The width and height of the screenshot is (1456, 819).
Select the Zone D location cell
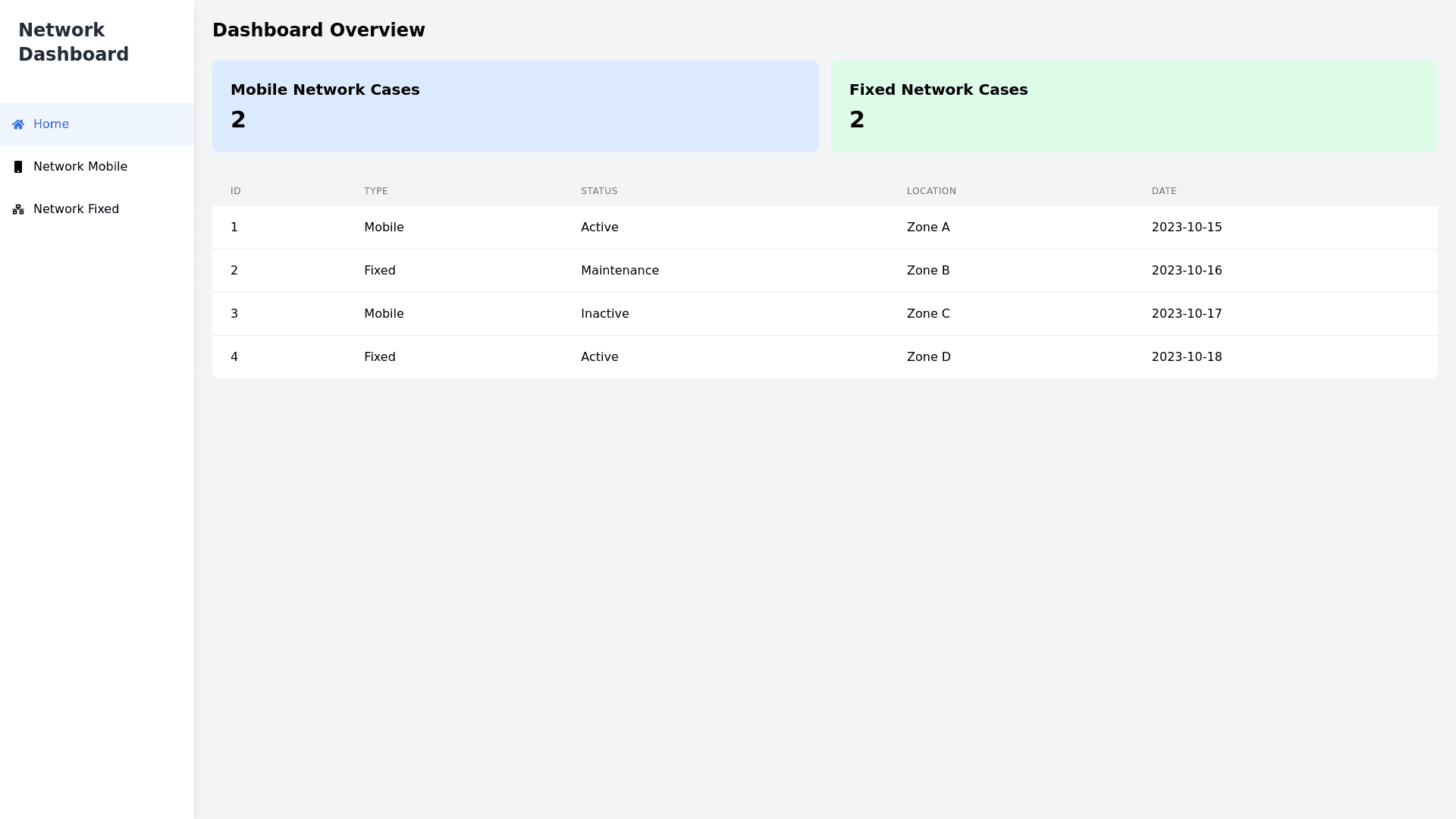[x=928, y=357]
